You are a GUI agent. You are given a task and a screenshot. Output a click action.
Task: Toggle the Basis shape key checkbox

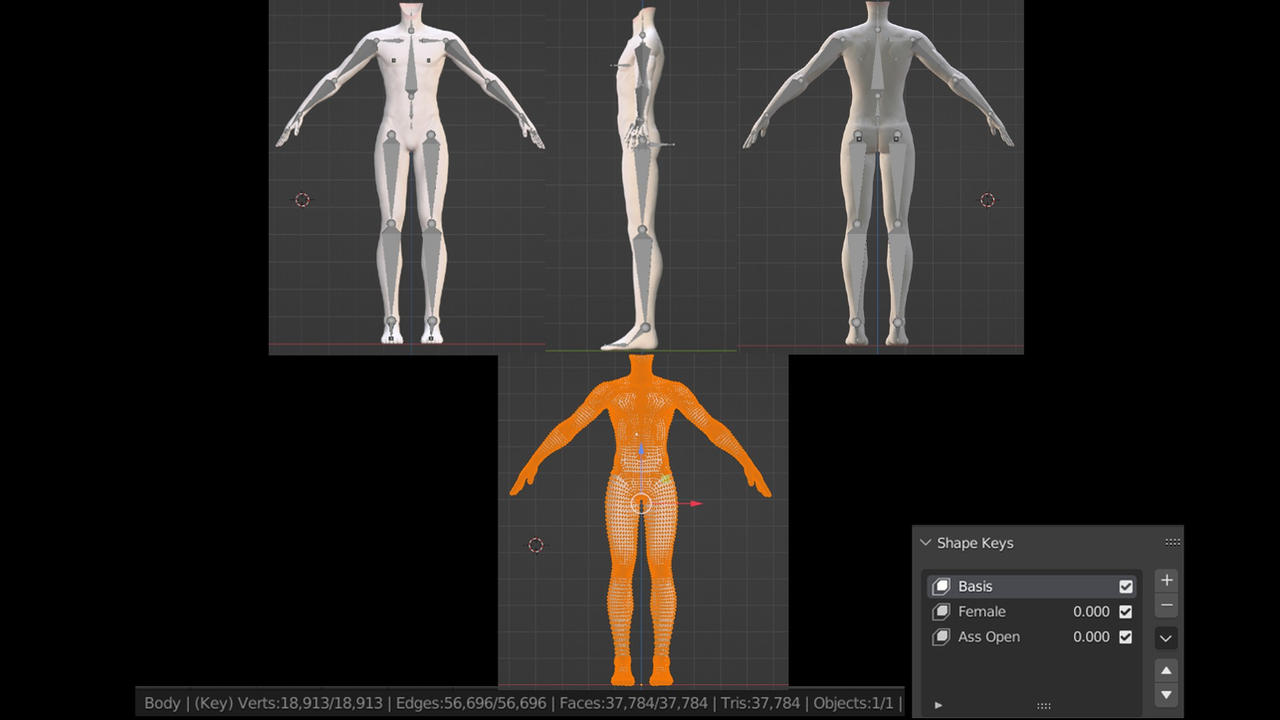(1126, 587)
